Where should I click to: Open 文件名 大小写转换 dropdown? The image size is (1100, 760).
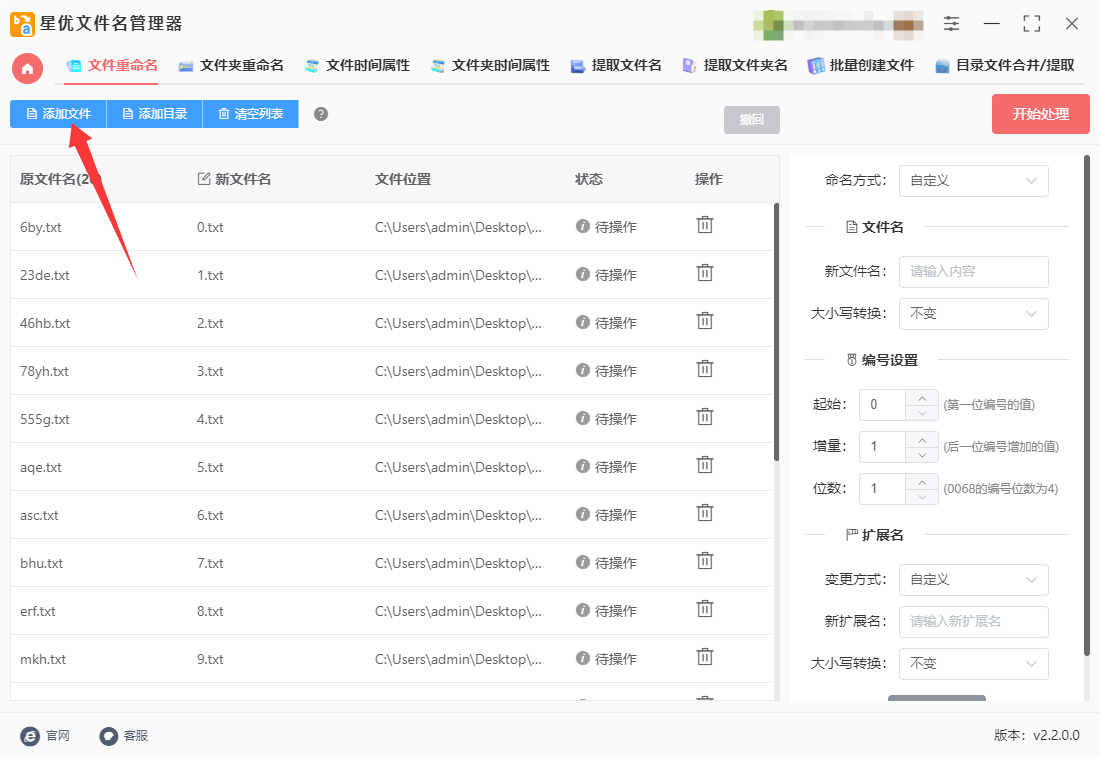pos(973,314)
